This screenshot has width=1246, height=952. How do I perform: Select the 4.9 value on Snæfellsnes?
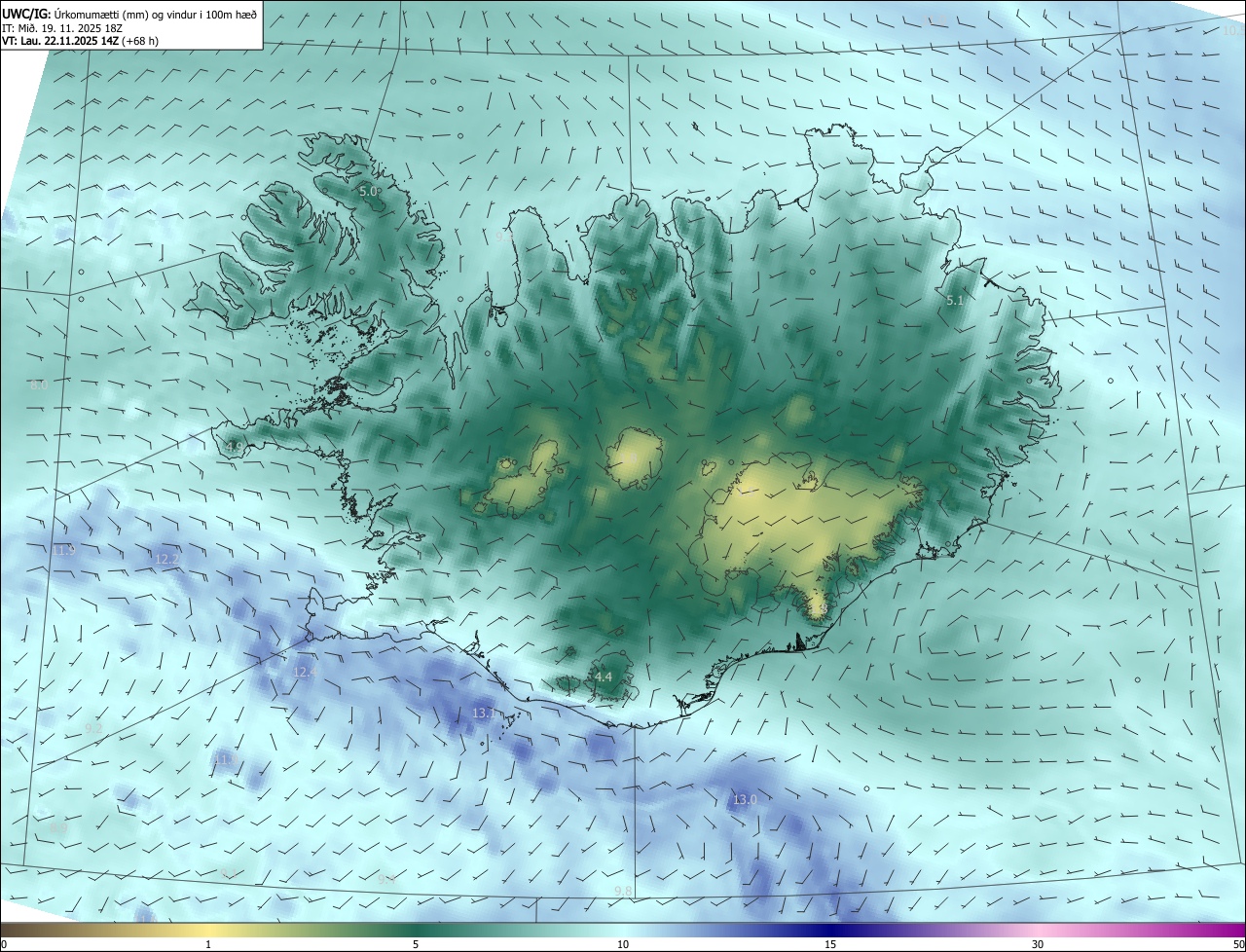tap(235, 447)
